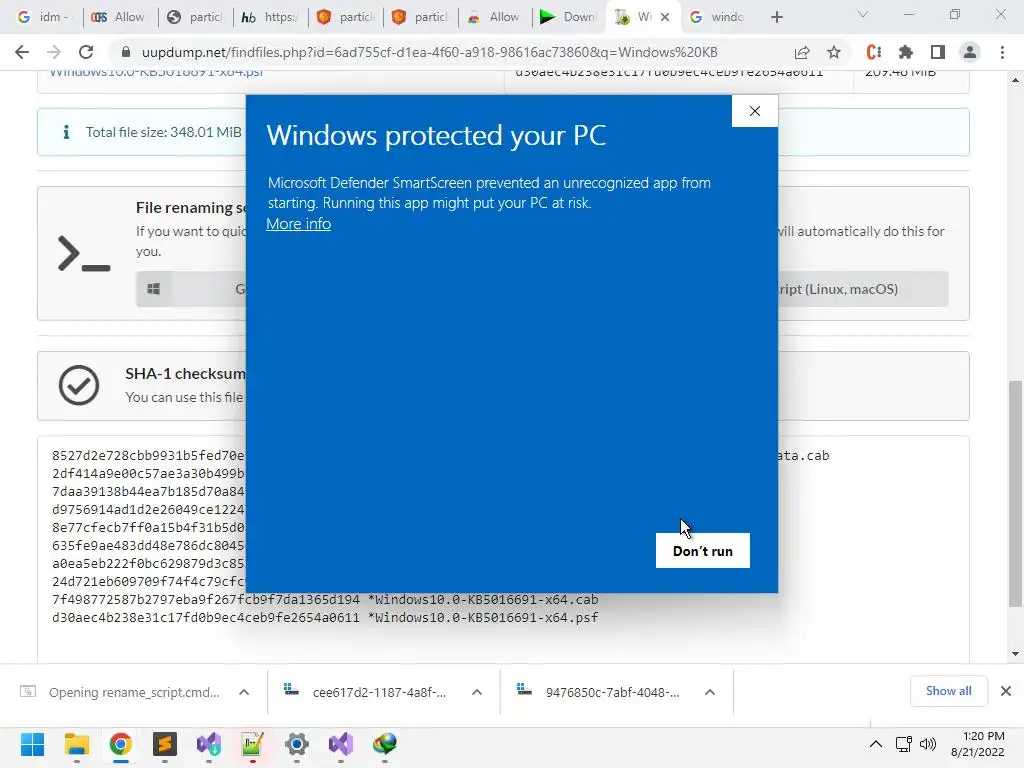Toggle the browser side panel icon
This screenshot has width=1024, height=768.
(x=938, y=52)
